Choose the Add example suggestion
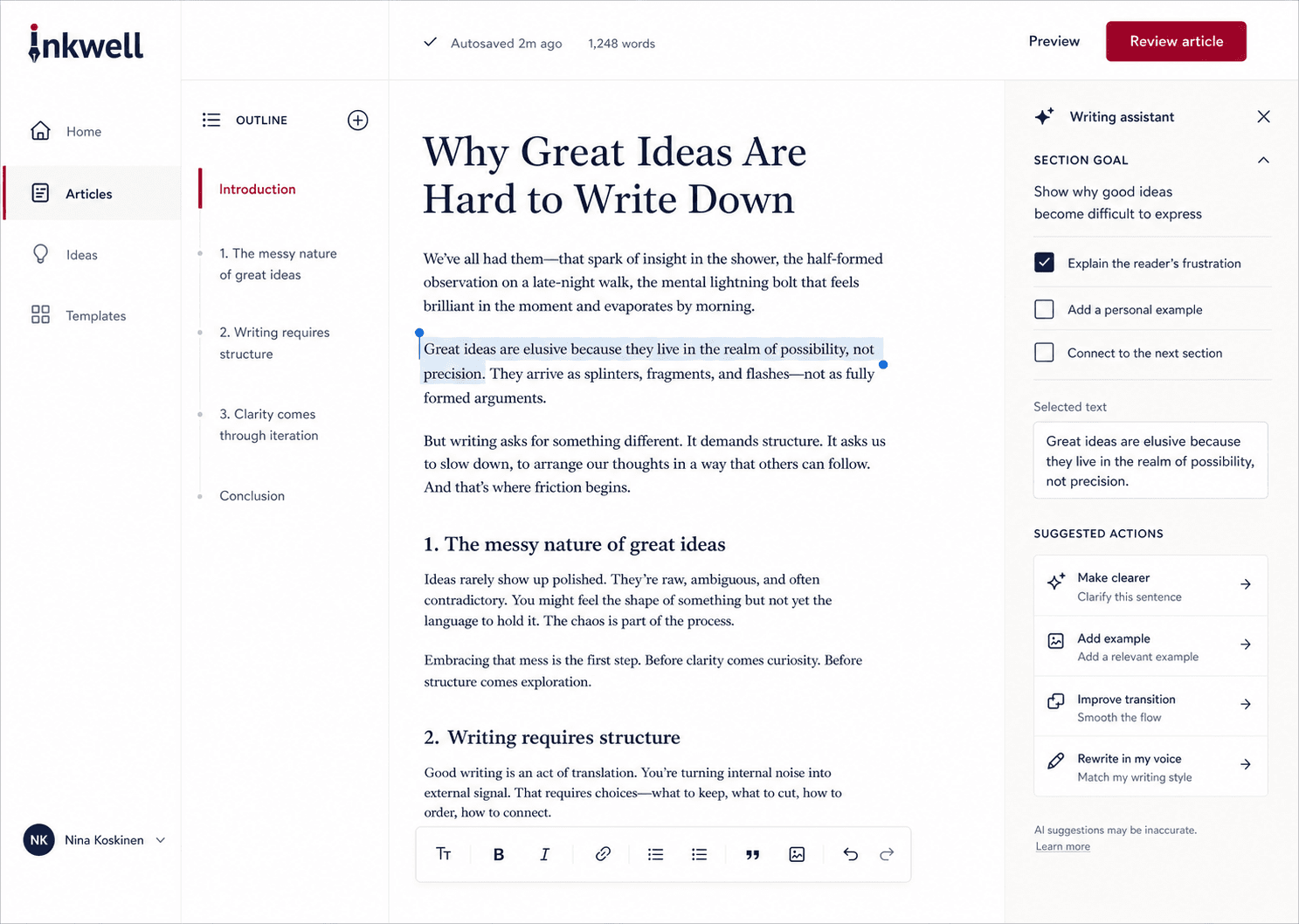Screen dimensions: 1299x924 click(1150, 646)
